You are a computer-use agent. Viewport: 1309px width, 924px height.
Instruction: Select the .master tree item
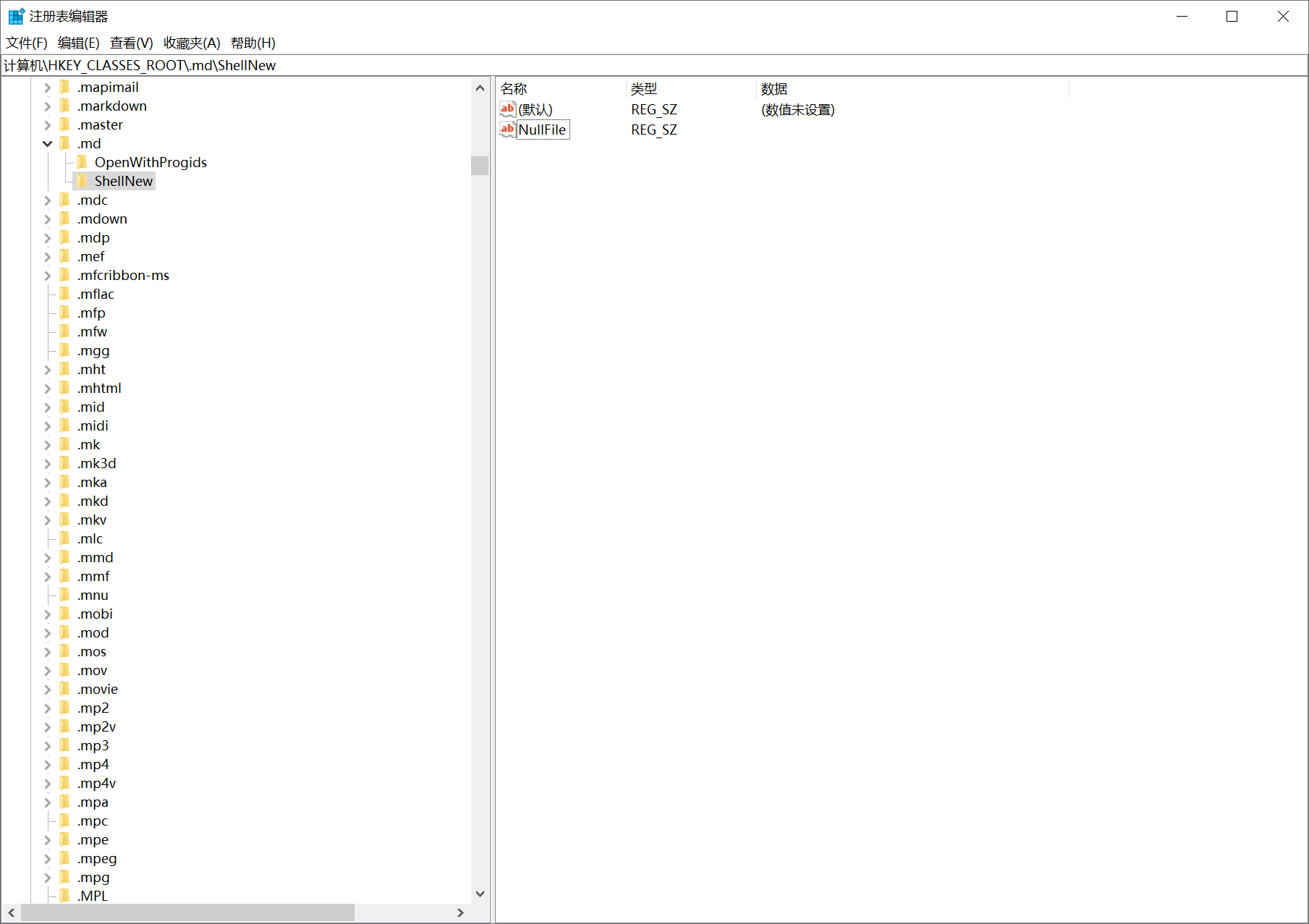[100, 124]
